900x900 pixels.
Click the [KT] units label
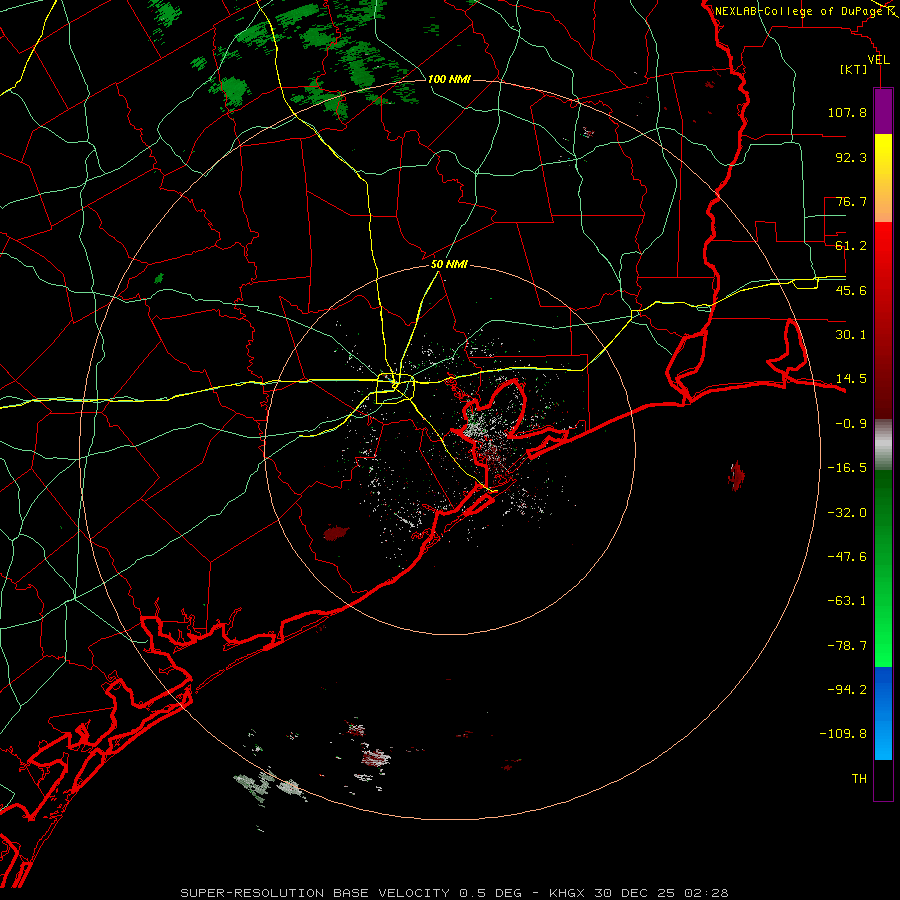click(x=854, y=69)
